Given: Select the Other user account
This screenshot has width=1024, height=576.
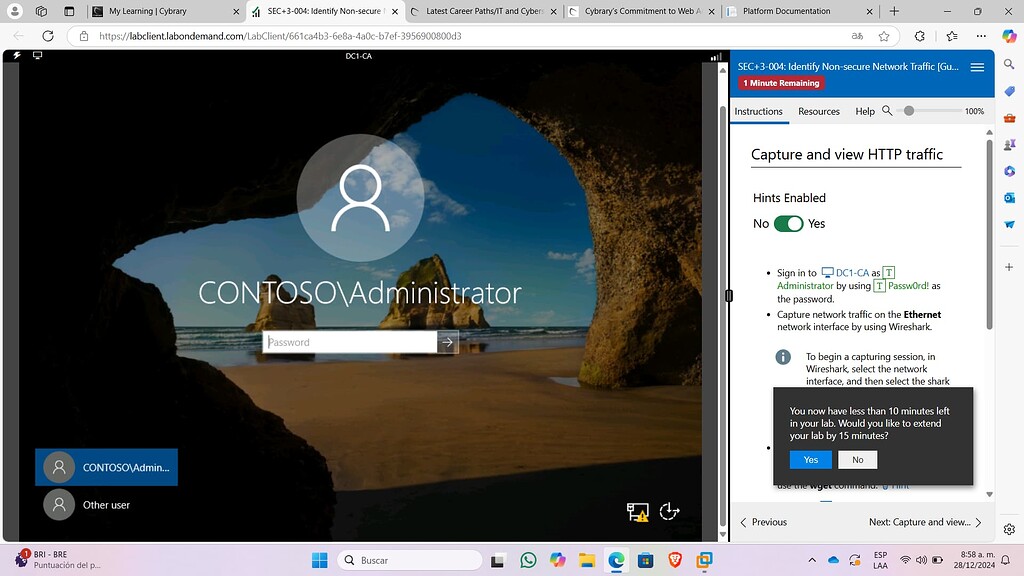Looking at the screenshot, I should tap(106, 505).
